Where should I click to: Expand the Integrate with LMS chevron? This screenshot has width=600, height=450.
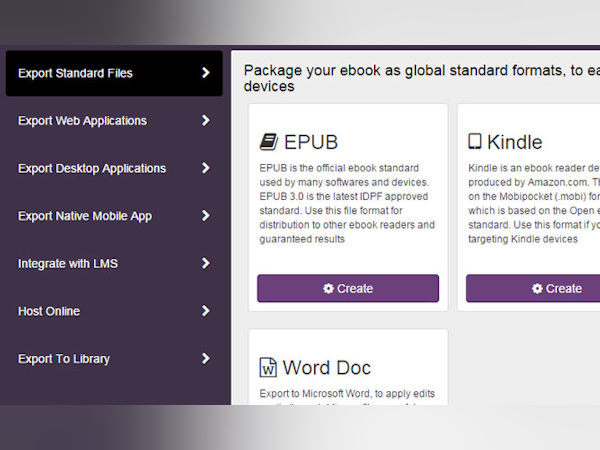[x=206, y=263]
